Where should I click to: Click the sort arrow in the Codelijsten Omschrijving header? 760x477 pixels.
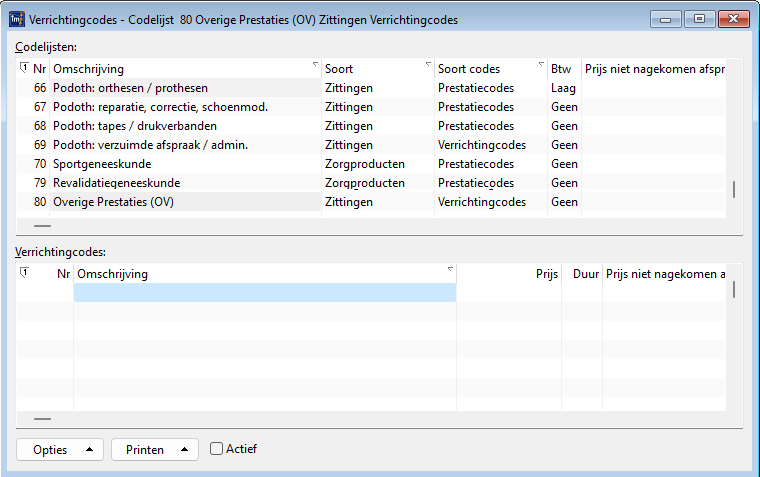[315, 64]
